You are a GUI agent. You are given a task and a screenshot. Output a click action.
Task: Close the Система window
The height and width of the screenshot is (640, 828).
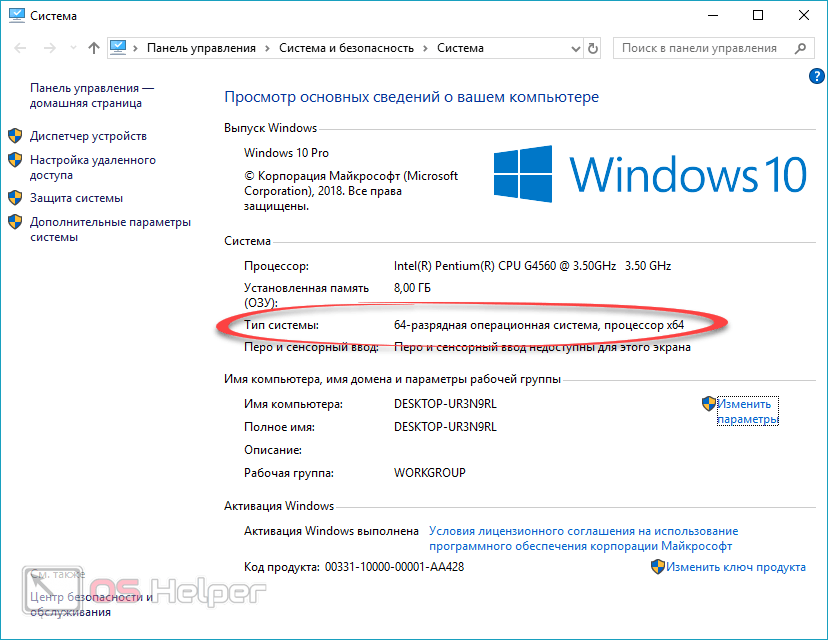[x=804, y=15]
